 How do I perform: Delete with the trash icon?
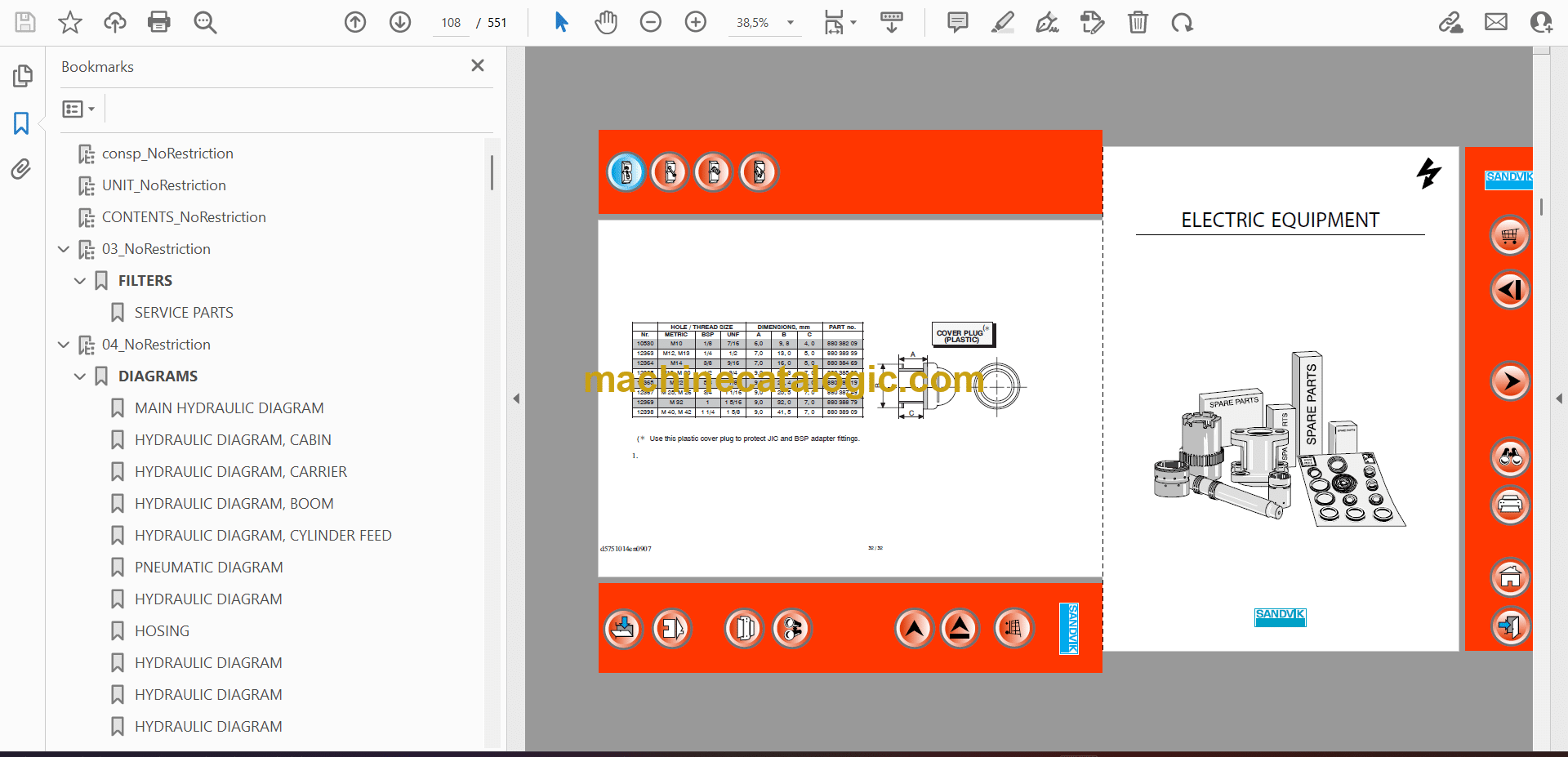click(1138, 22)
